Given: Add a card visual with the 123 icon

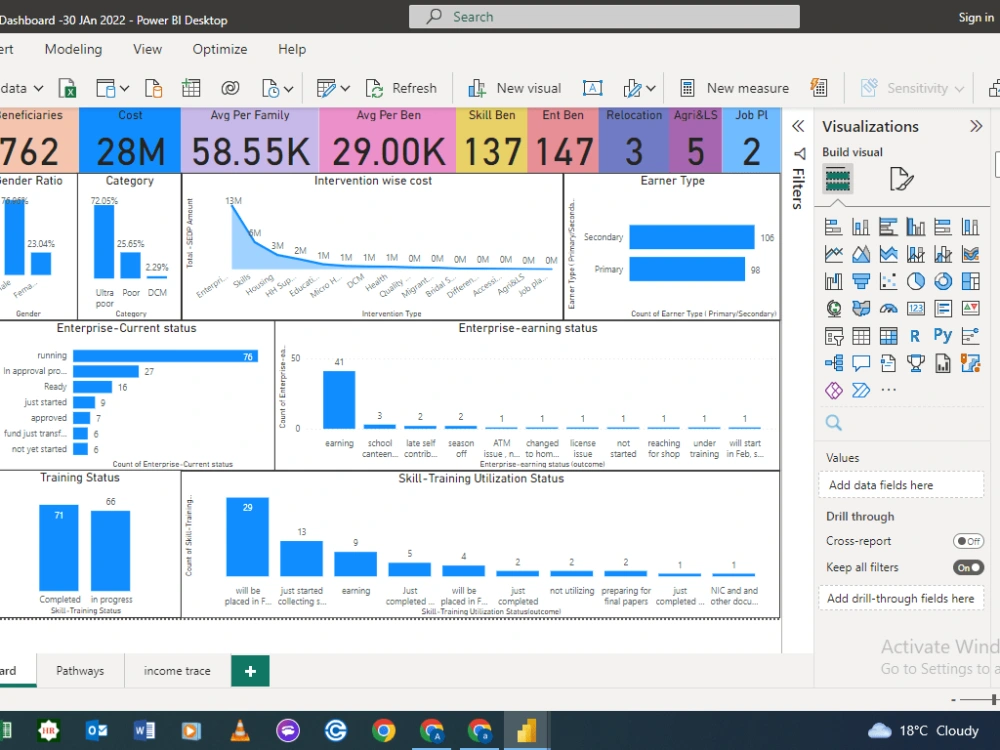Looking at the screenshot, I should (x=917, y=308).
